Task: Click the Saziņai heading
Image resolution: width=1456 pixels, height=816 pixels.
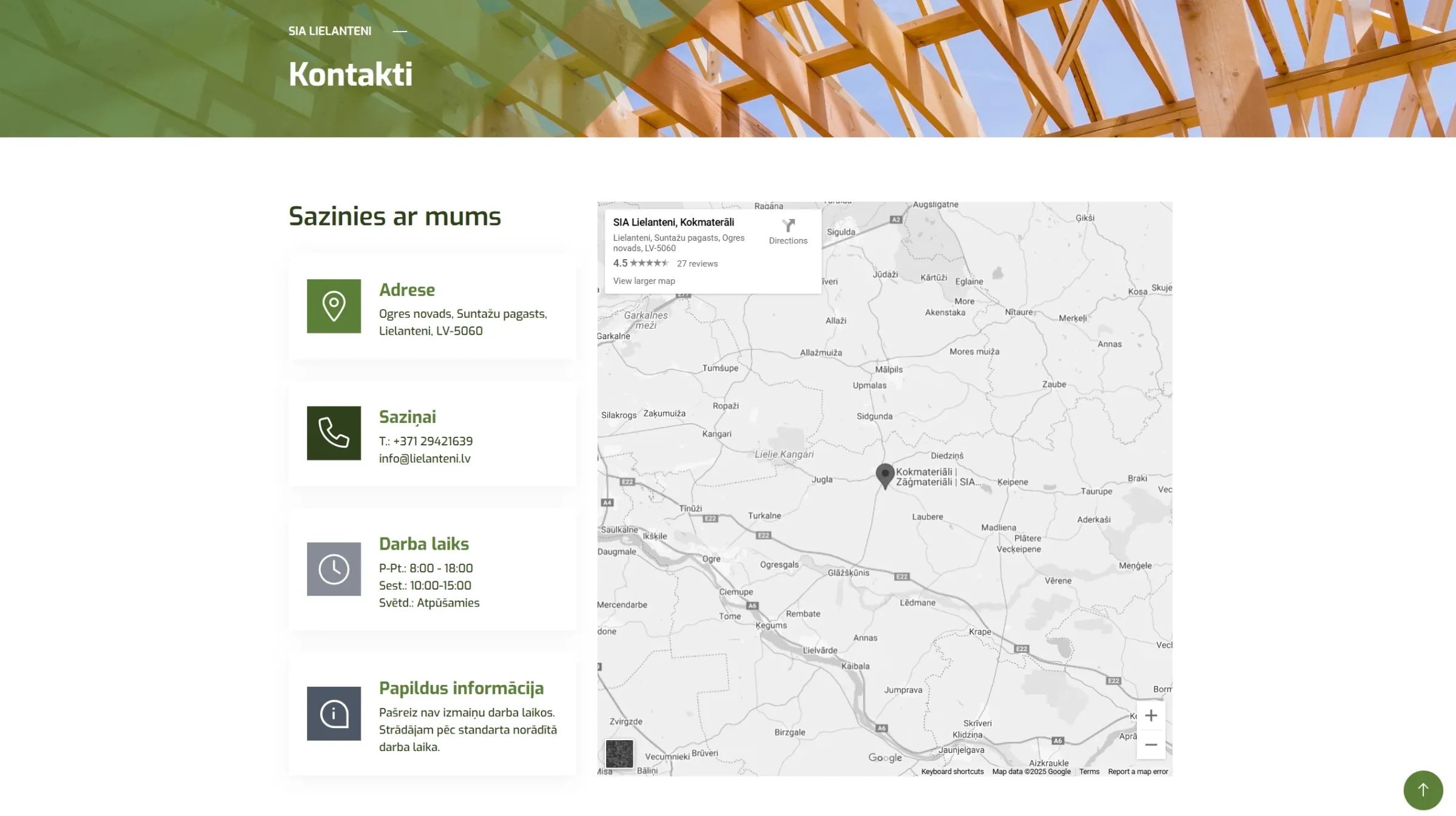Action: tap(408, 417)
